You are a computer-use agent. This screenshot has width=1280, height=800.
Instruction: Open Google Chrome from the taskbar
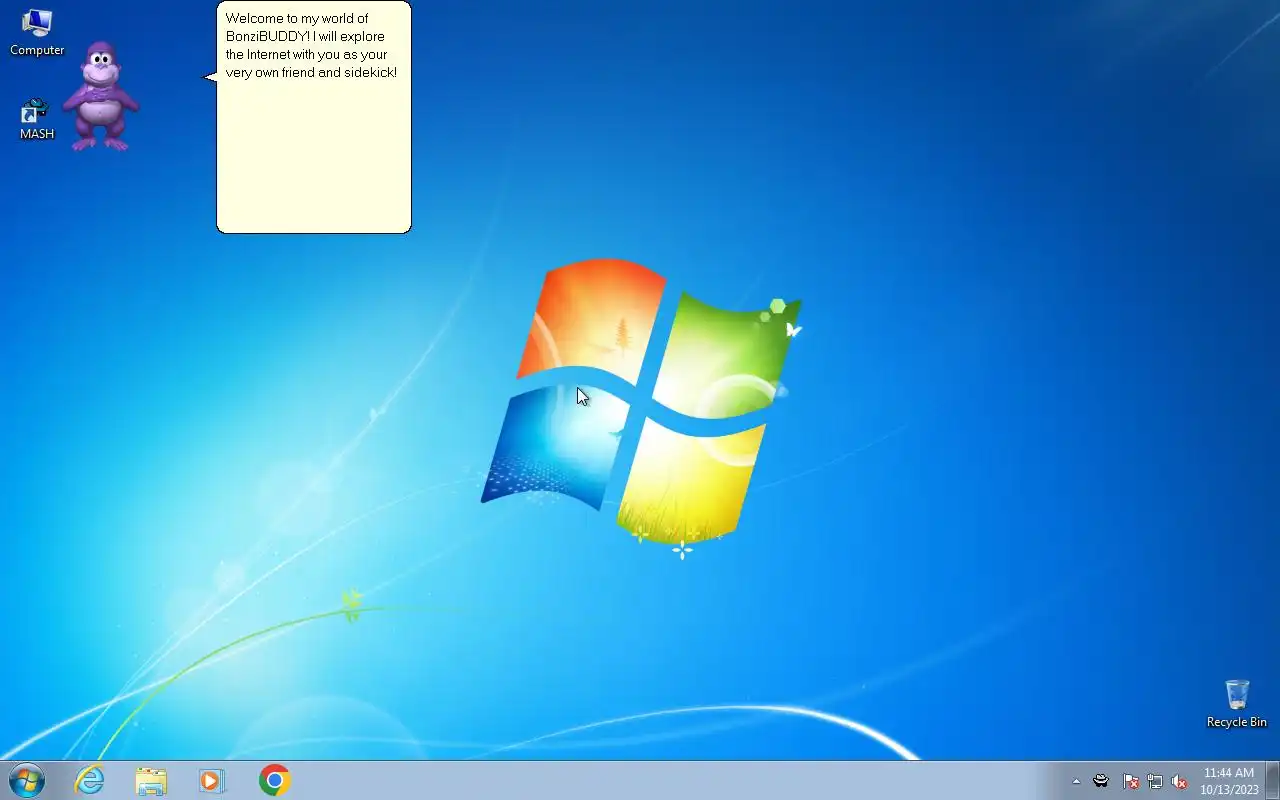coord(274,780)
